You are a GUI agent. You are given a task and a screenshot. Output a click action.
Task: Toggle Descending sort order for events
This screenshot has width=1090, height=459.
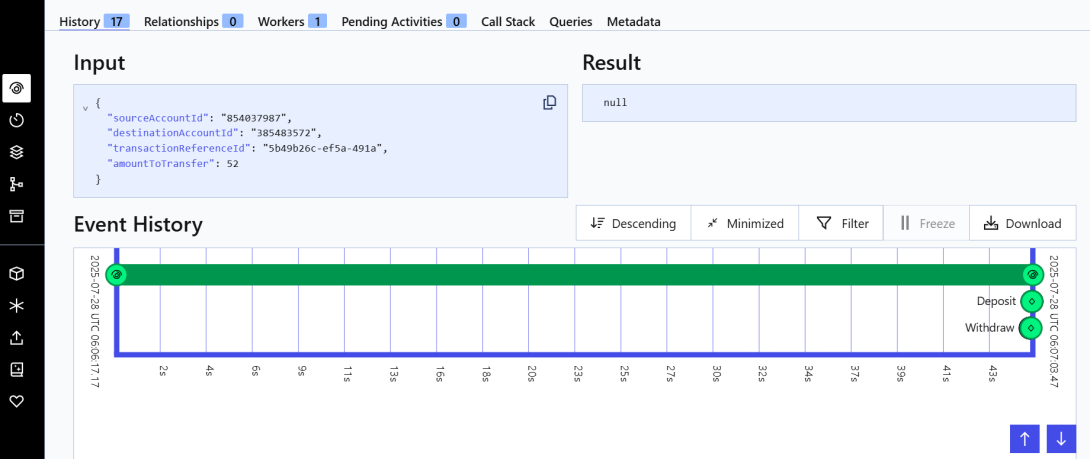click(633, 223)
